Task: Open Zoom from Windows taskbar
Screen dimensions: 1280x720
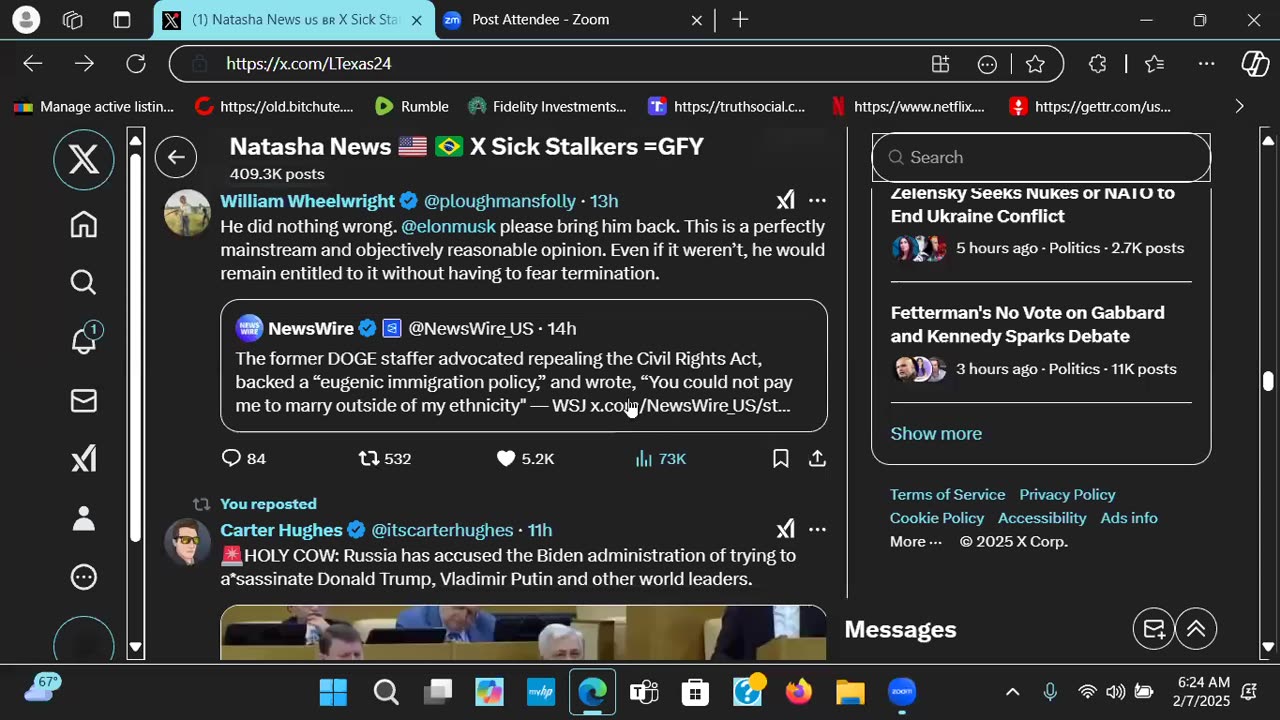Action: (902, 692)
